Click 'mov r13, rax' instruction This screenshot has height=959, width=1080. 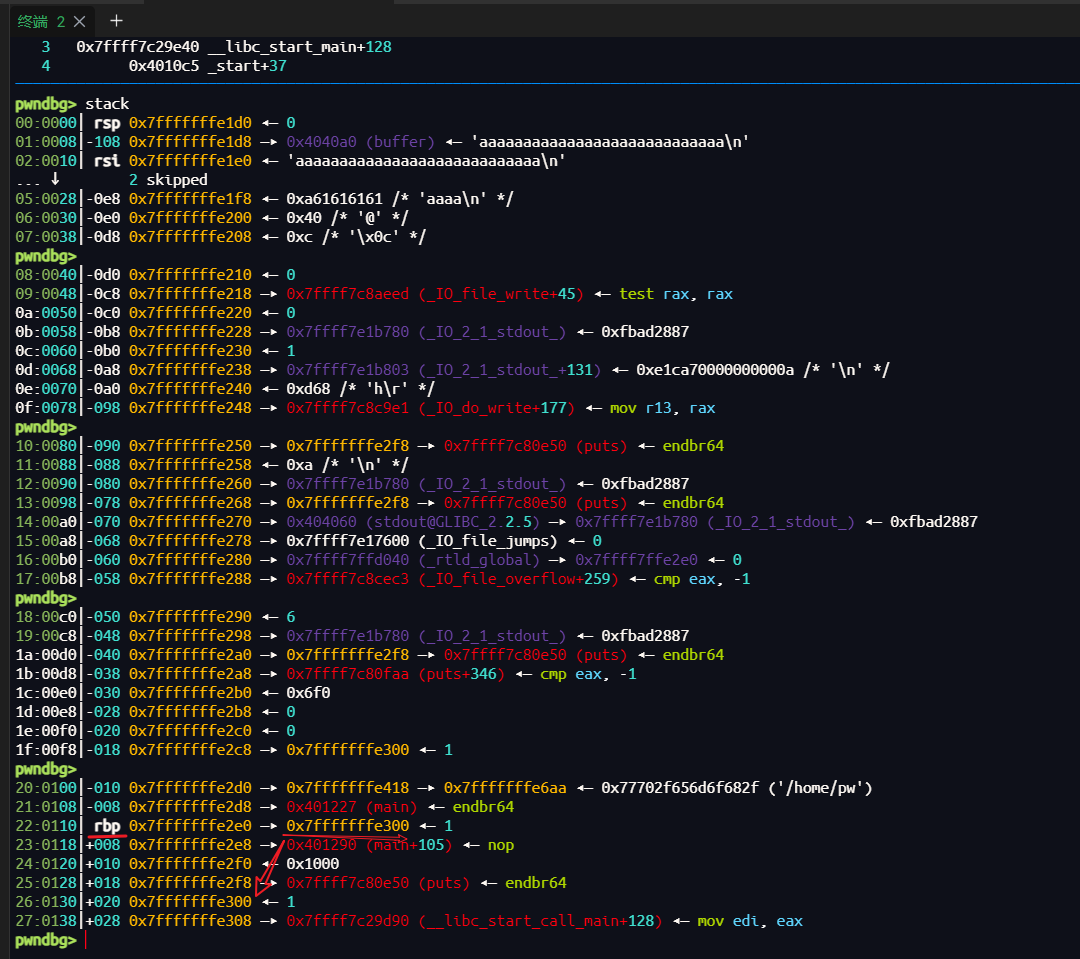pyautogui.click(x=662, y=408)
